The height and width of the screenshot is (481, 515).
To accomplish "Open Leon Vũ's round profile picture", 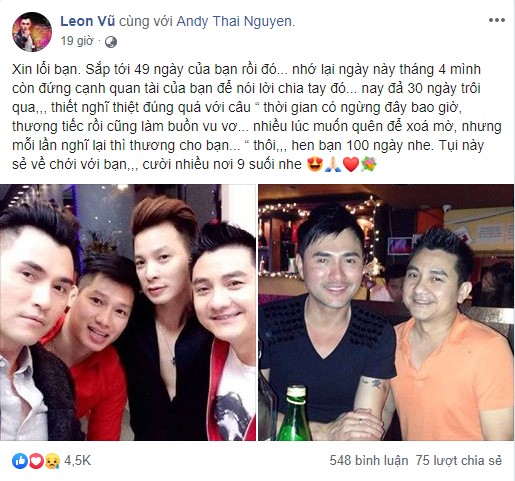I will [32, 32].
